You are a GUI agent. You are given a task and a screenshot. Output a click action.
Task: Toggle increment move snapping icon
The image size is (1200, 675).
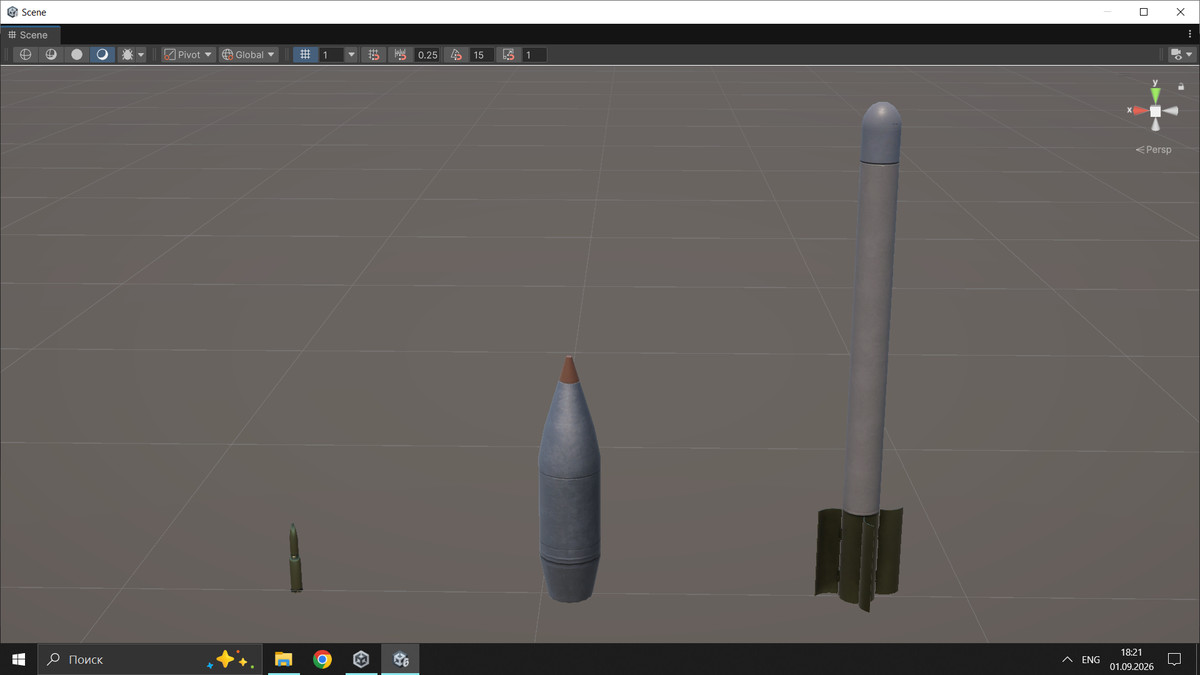click(401, 55)
